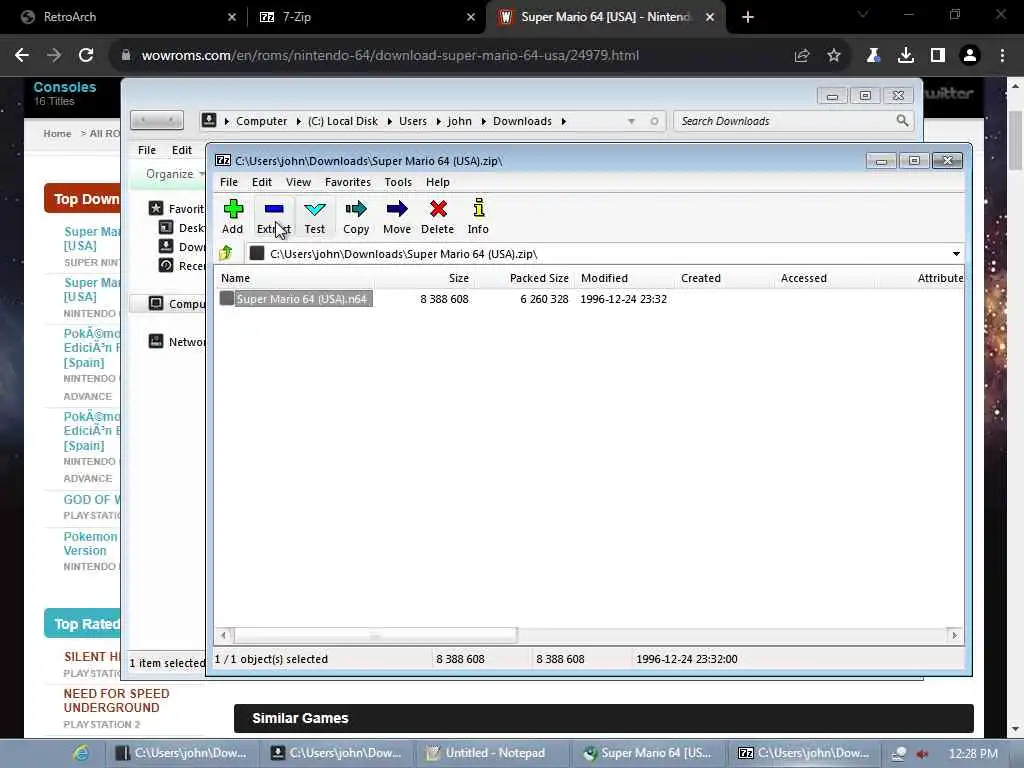Image resolution: width=1024 pixels, height=768 pixels.
Task: Close the RetroArch browser tab
Action: pyautogui.click(x=232, y=17)
